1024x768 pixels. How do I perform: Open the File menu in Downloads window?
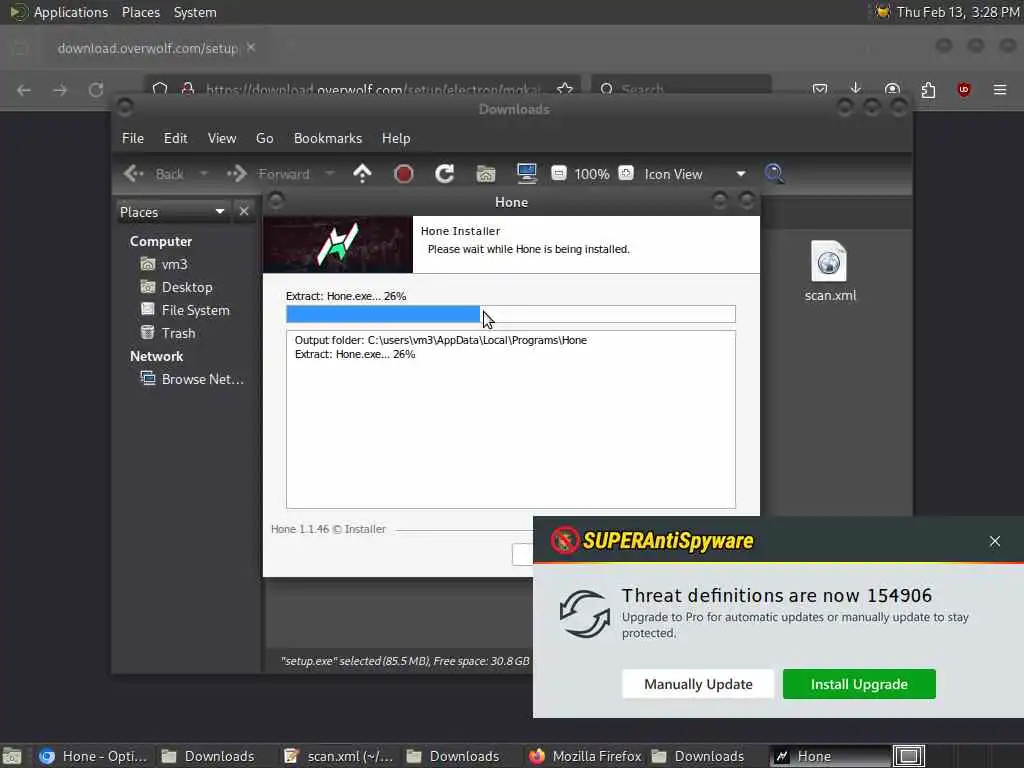pyautogui.click(x=133, y=138)
